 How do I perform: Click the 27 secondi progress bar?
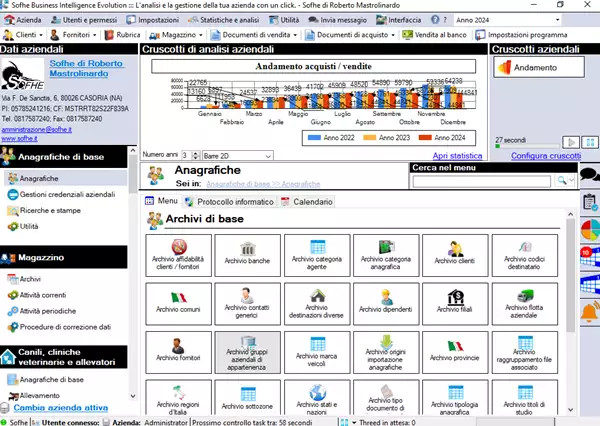527,146
